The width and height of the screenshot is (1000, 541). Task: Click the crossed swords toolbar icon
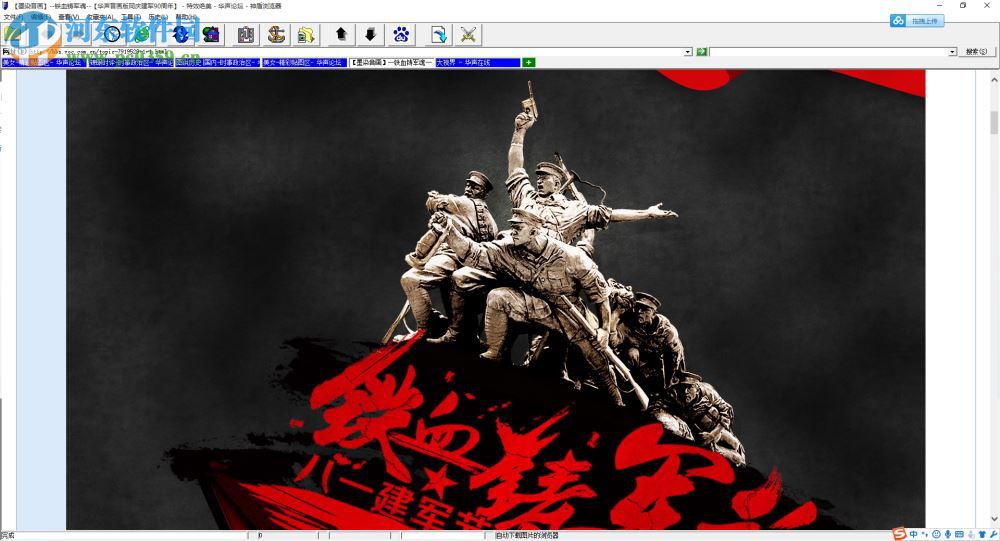[469, 34]
